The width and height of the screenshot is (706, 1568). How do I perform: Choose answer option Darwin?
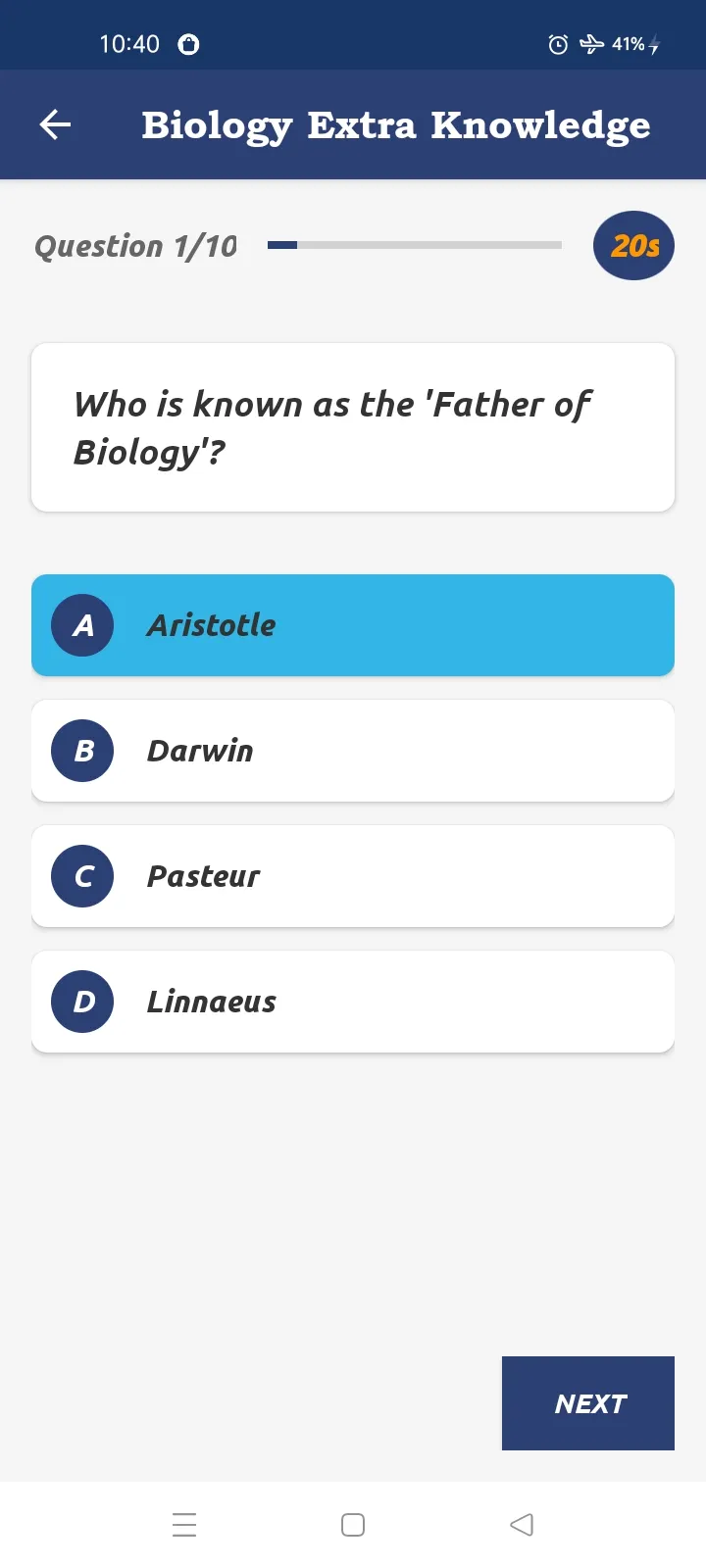(x=353, y=751)
